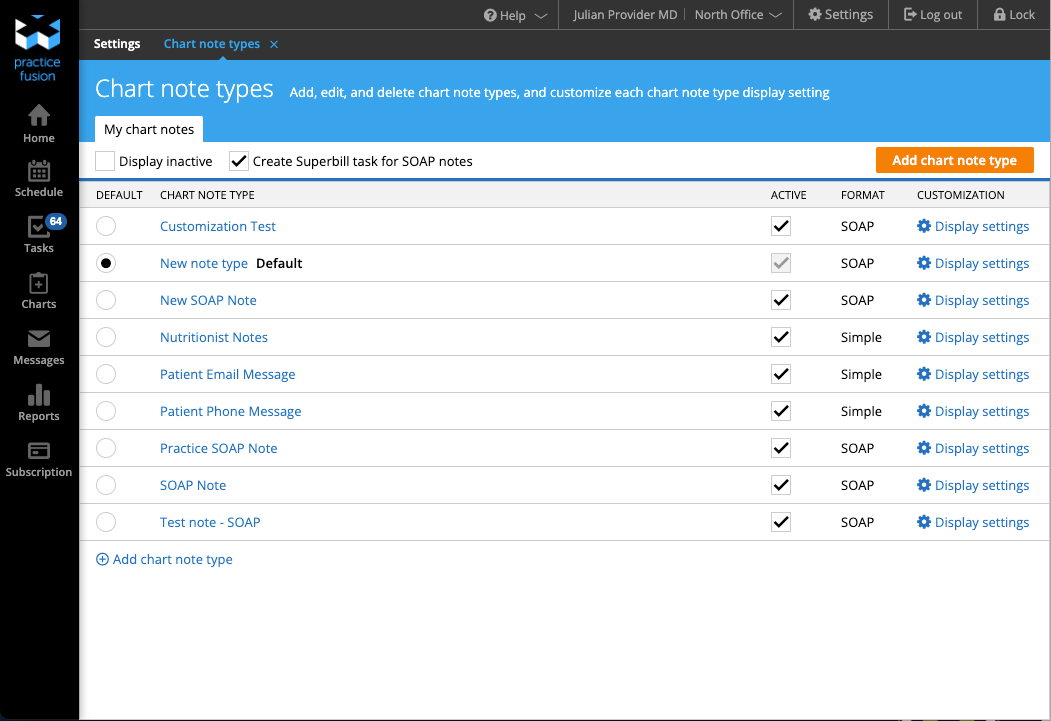Screen dimensions: 1051x721
Task: Enable the Display inactive checkbox
Action: point(105,160)
